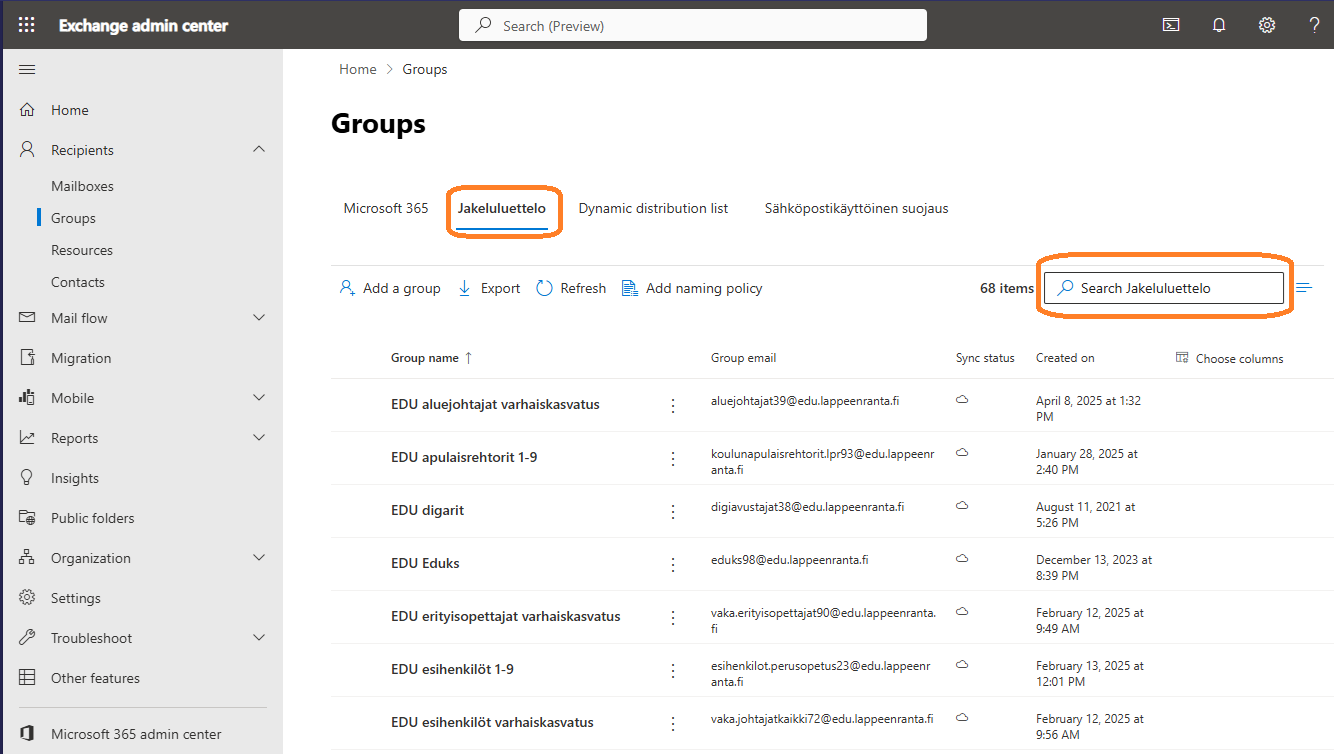
Task: Collapse the Recipients section
Action: (259, 150)
